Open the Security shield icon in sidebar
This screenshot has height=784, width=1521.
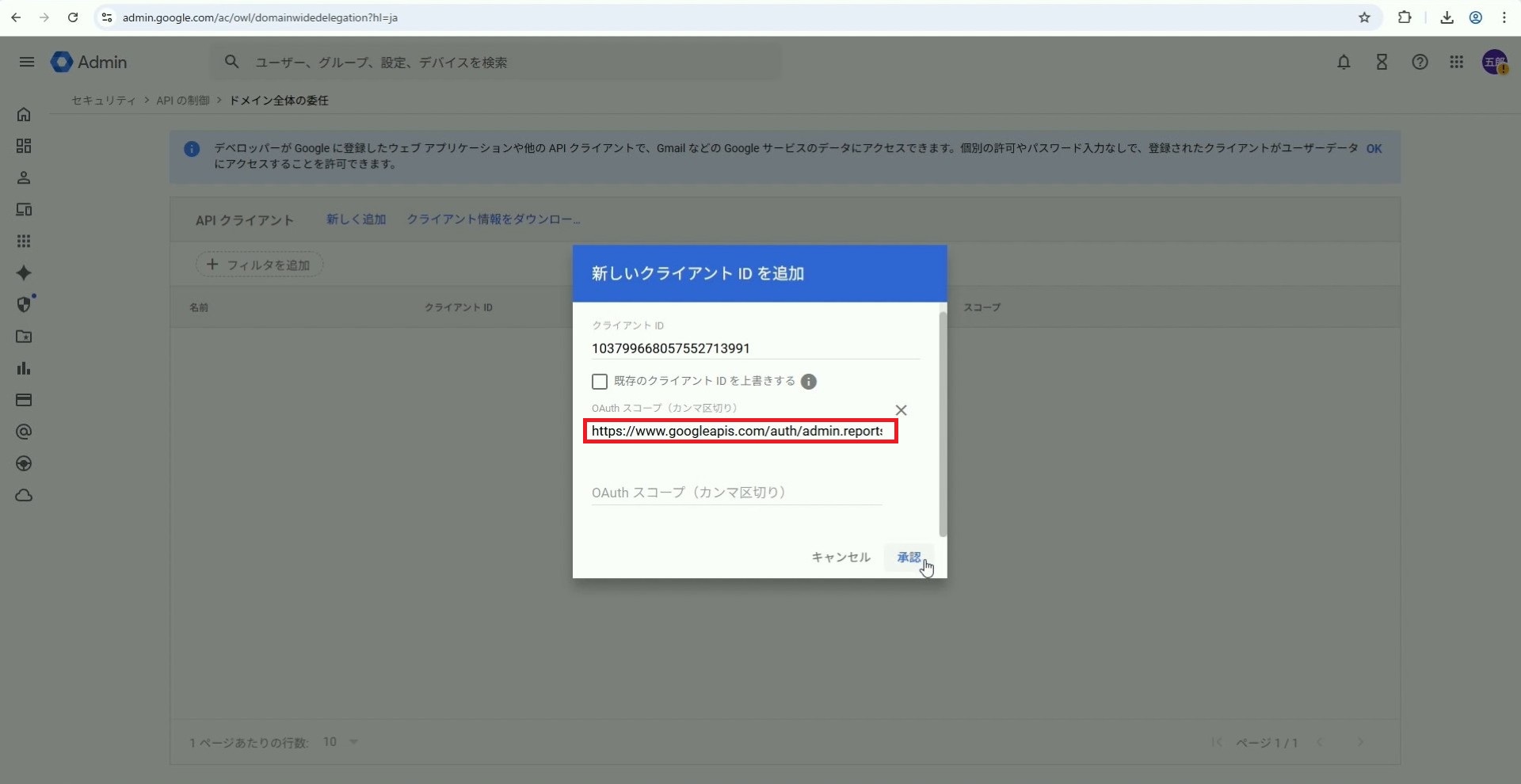24,305
